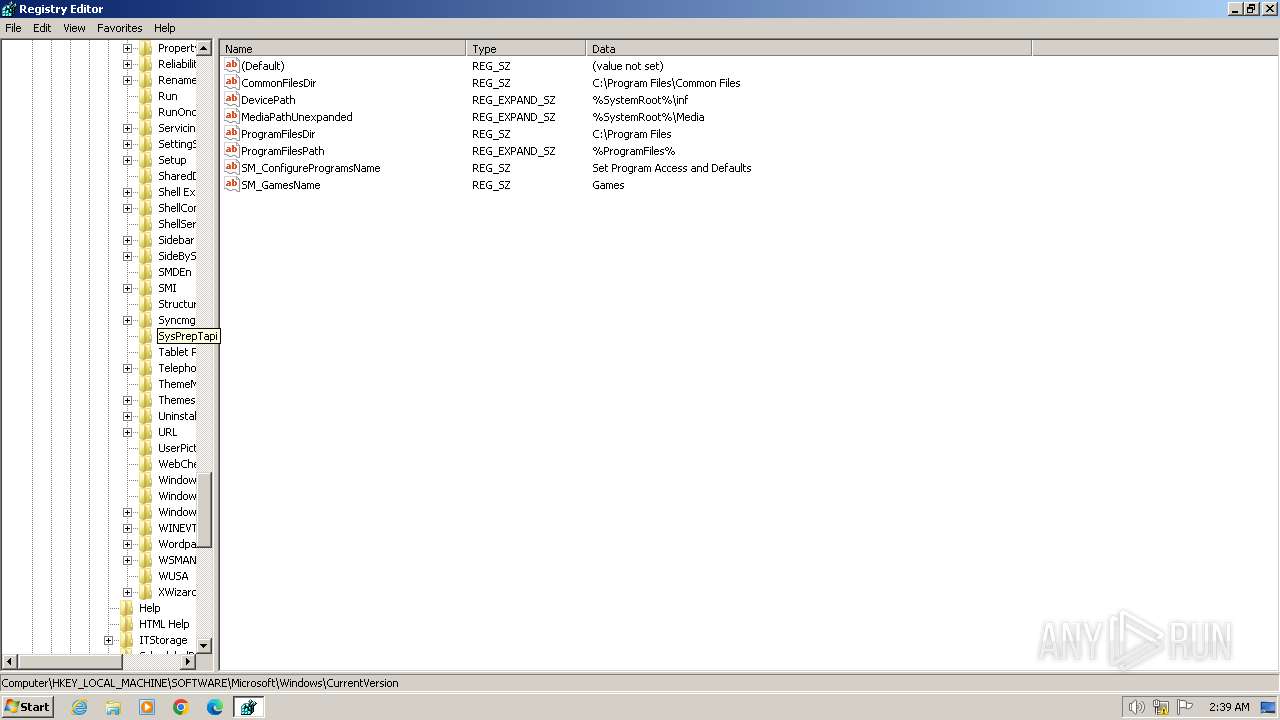Select the ProgramFilesDir value icon
This screenshot has height=720, width=1280.
pos(232,134)
